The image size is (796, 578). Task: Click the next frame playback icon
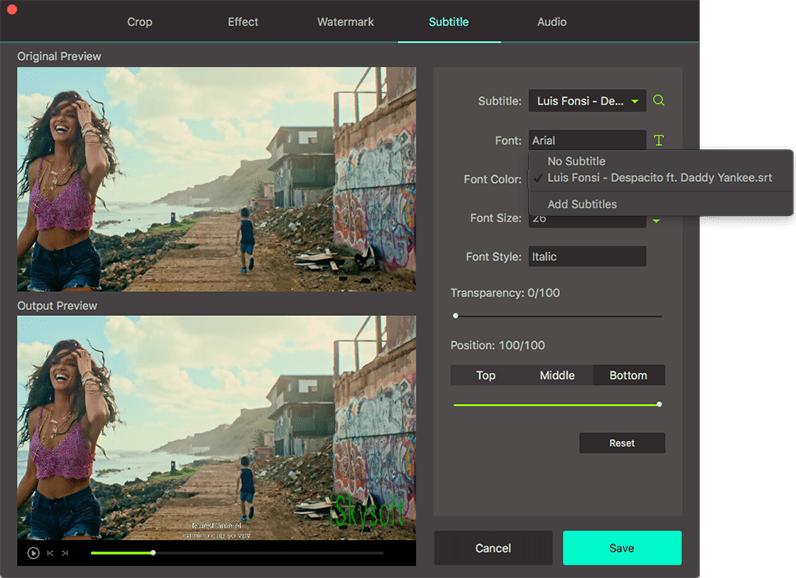[x=65, y=553]
